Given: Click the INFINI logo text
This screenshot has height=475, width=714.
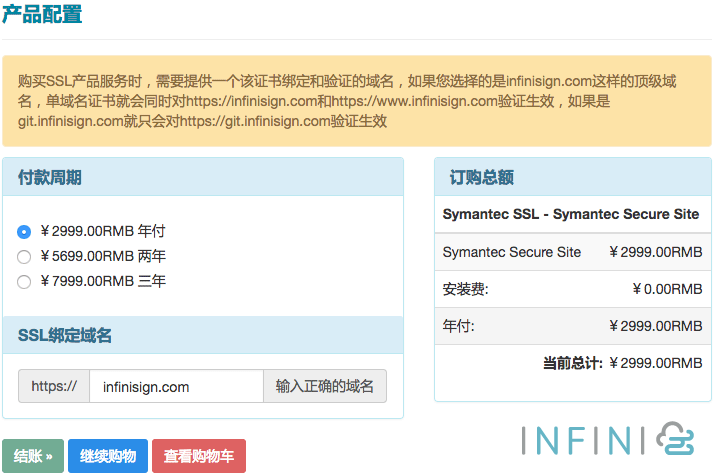Looking at the screenshot, I should click(583, 440).
